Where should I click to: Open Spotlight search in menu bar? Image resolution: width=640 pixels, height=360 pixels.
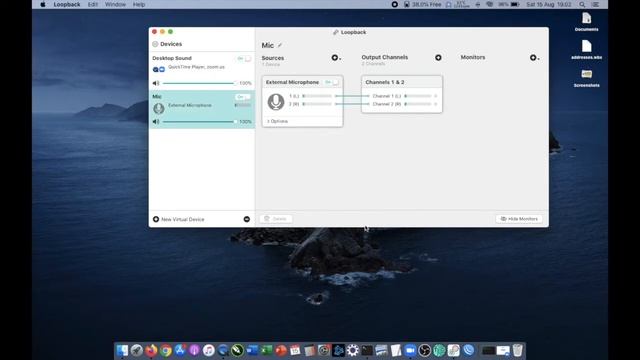582,4
